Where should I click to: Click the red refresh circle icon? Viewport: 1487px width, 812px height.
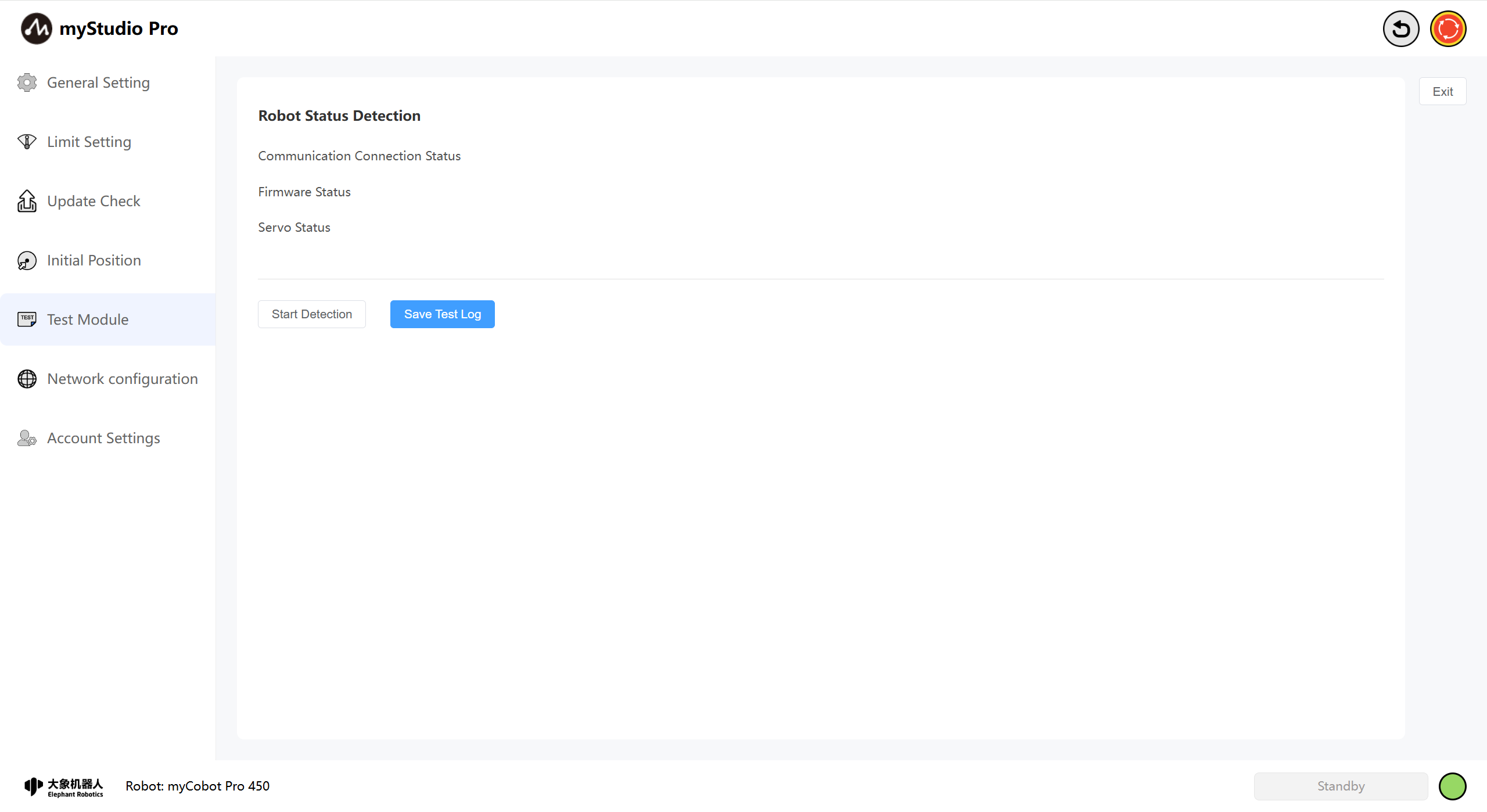(1448, 28)
